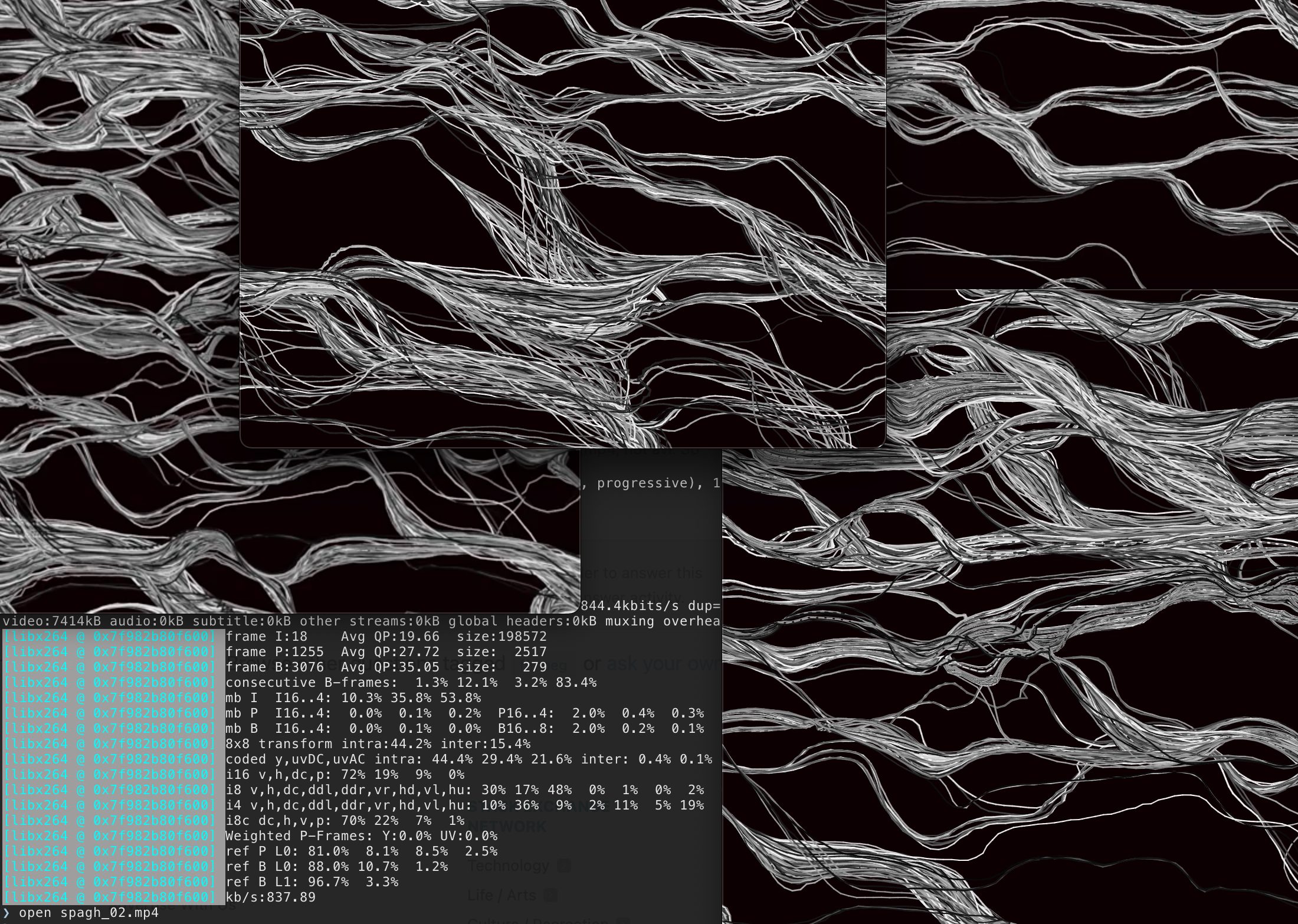1298x924 pixels.
Task: Click the 'ref B L0:' label
Action: pyautogui.click(x=263, y=867)
